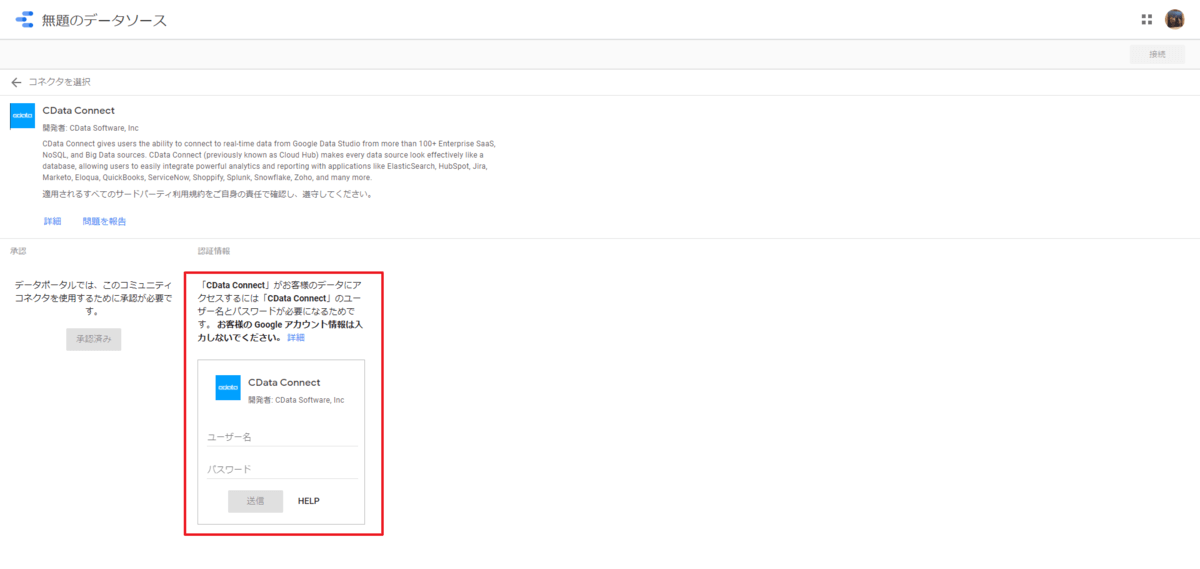Click the 承認済み button
This screenshot has height=569, width=1200.
tap(94, 339)
